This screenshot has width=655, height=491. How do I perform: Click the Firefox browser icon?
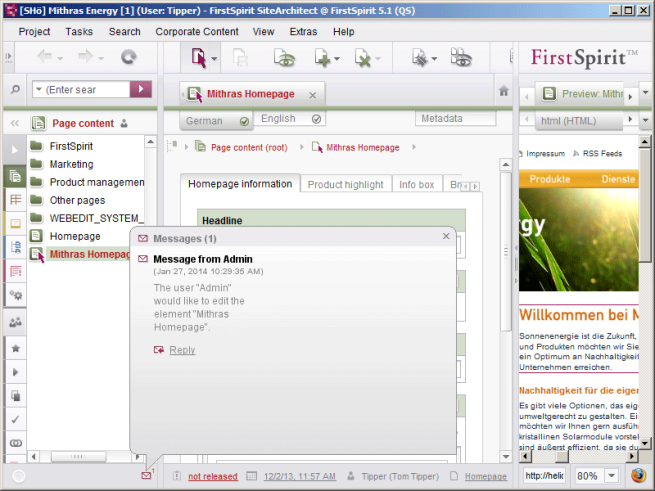pyautogui.click(x=638, y=476)
